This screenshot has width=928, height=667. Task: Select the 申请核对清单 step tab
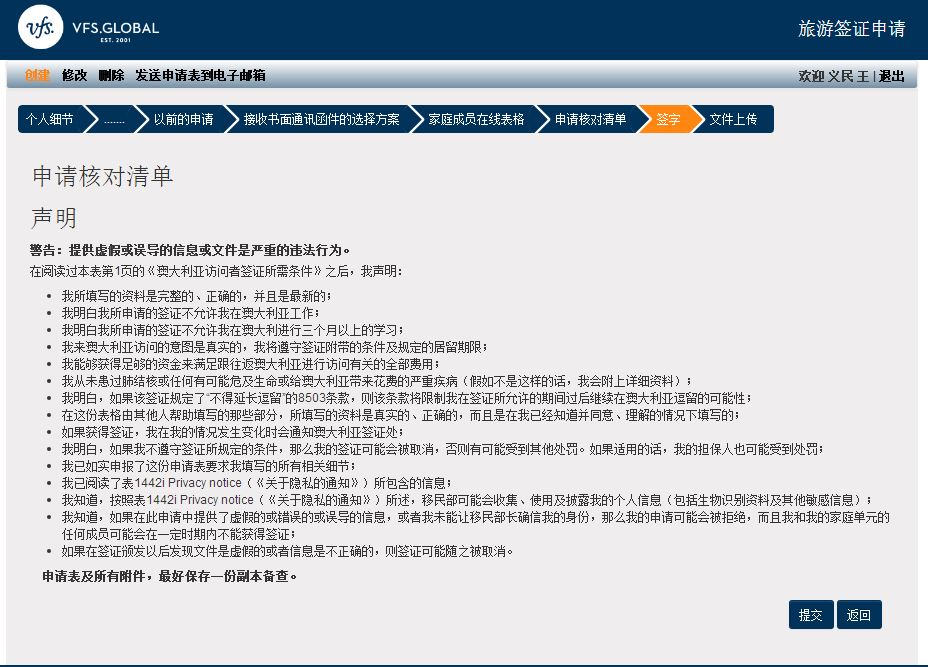590,119
